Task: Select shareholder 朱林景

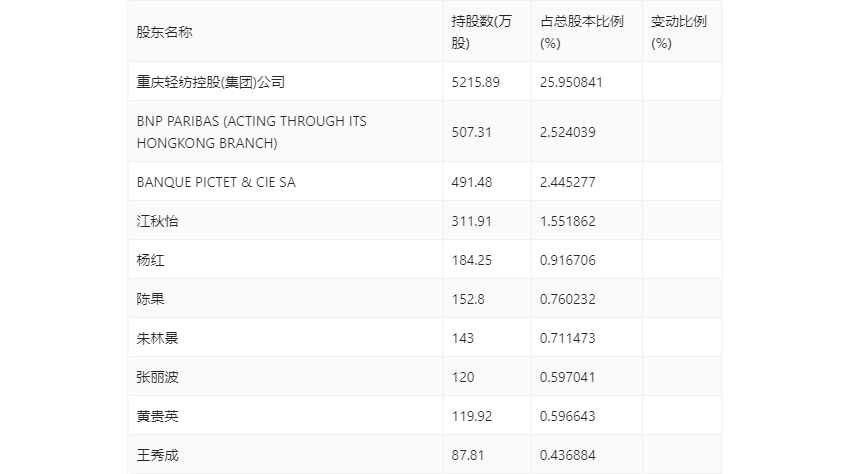Action: [x=157, y=338]
